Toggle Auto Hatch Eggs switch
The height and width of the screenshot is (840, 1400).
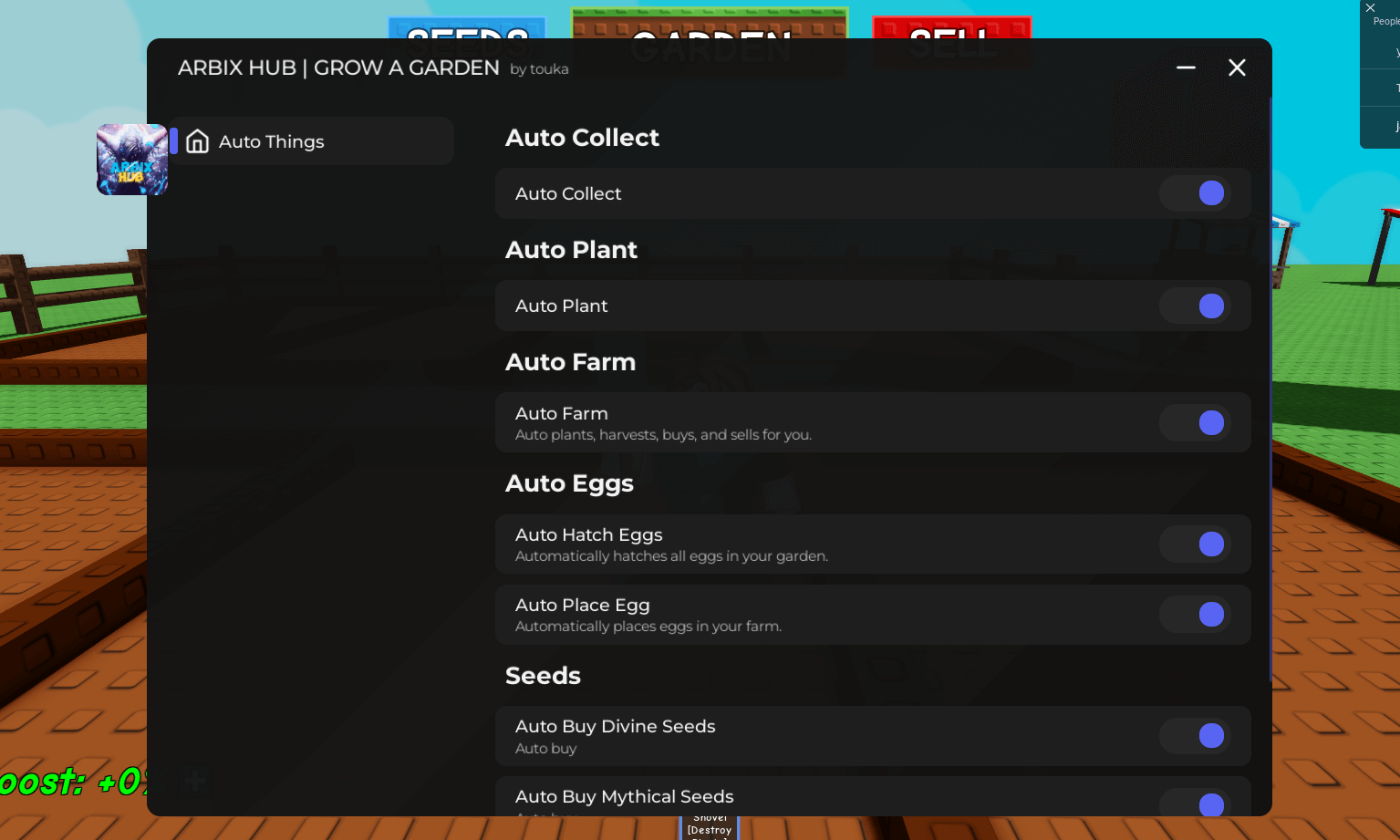point(1195,544)
